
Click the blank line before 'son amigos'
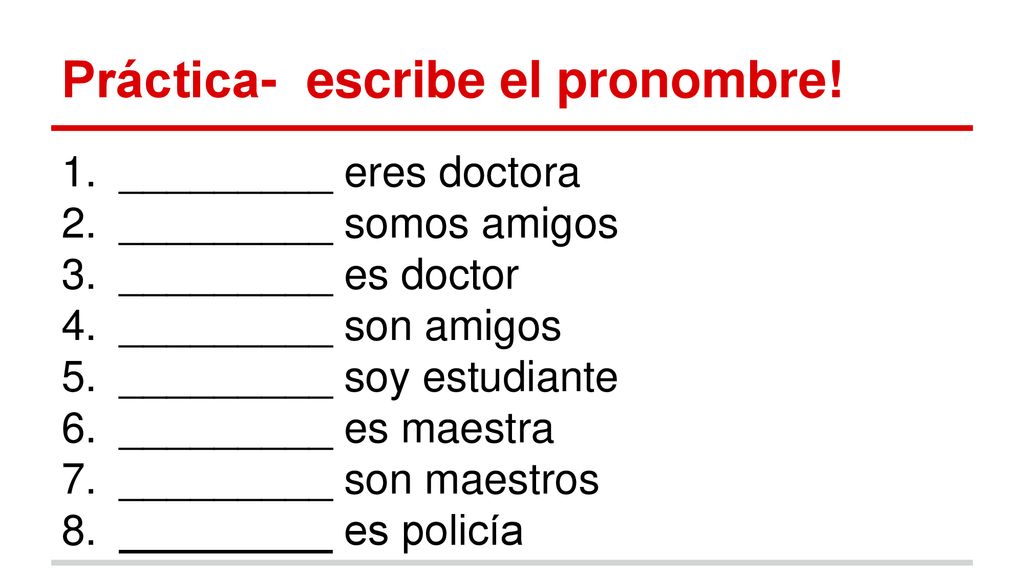(x=226, y=345)
